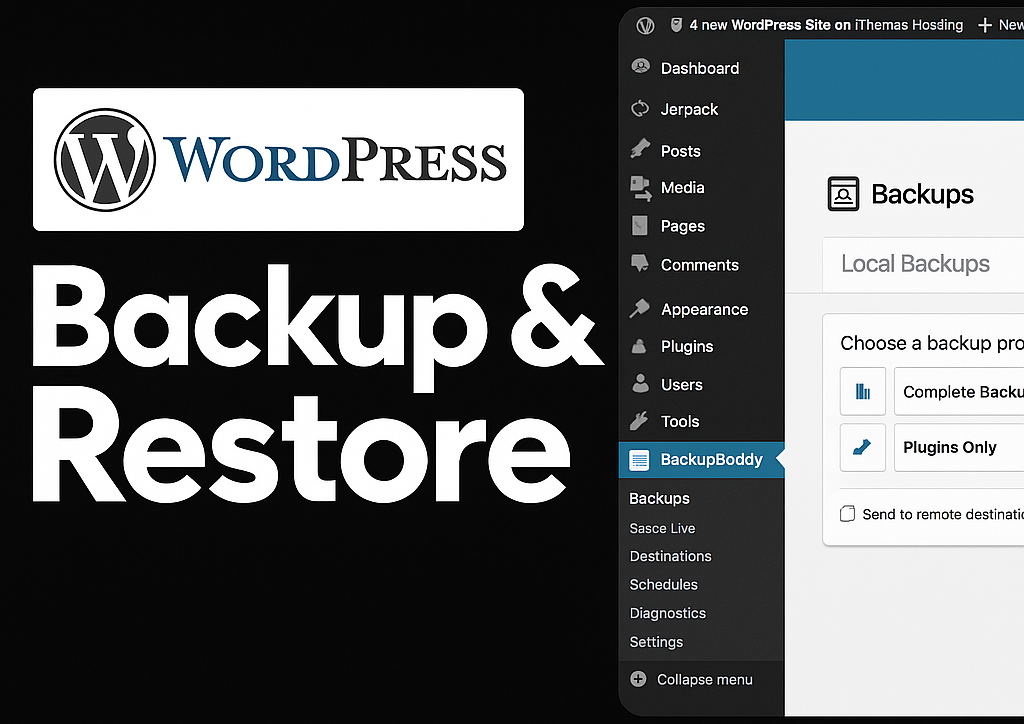Click the WordPress logo in the admin bar
The image size is (1024, 724).
point(645,25)
